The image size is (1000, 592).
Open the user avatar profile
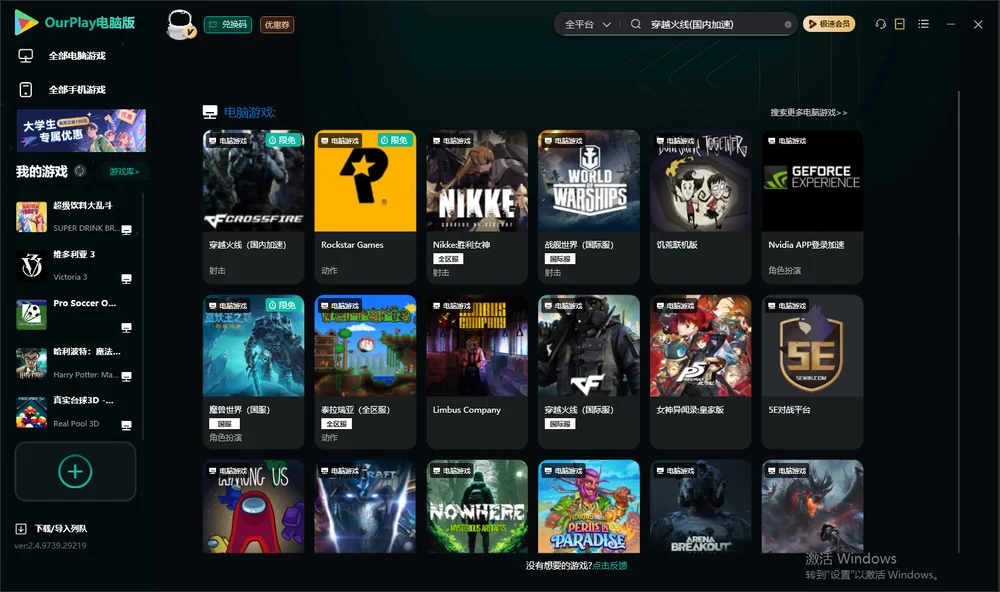pos(180,24)
